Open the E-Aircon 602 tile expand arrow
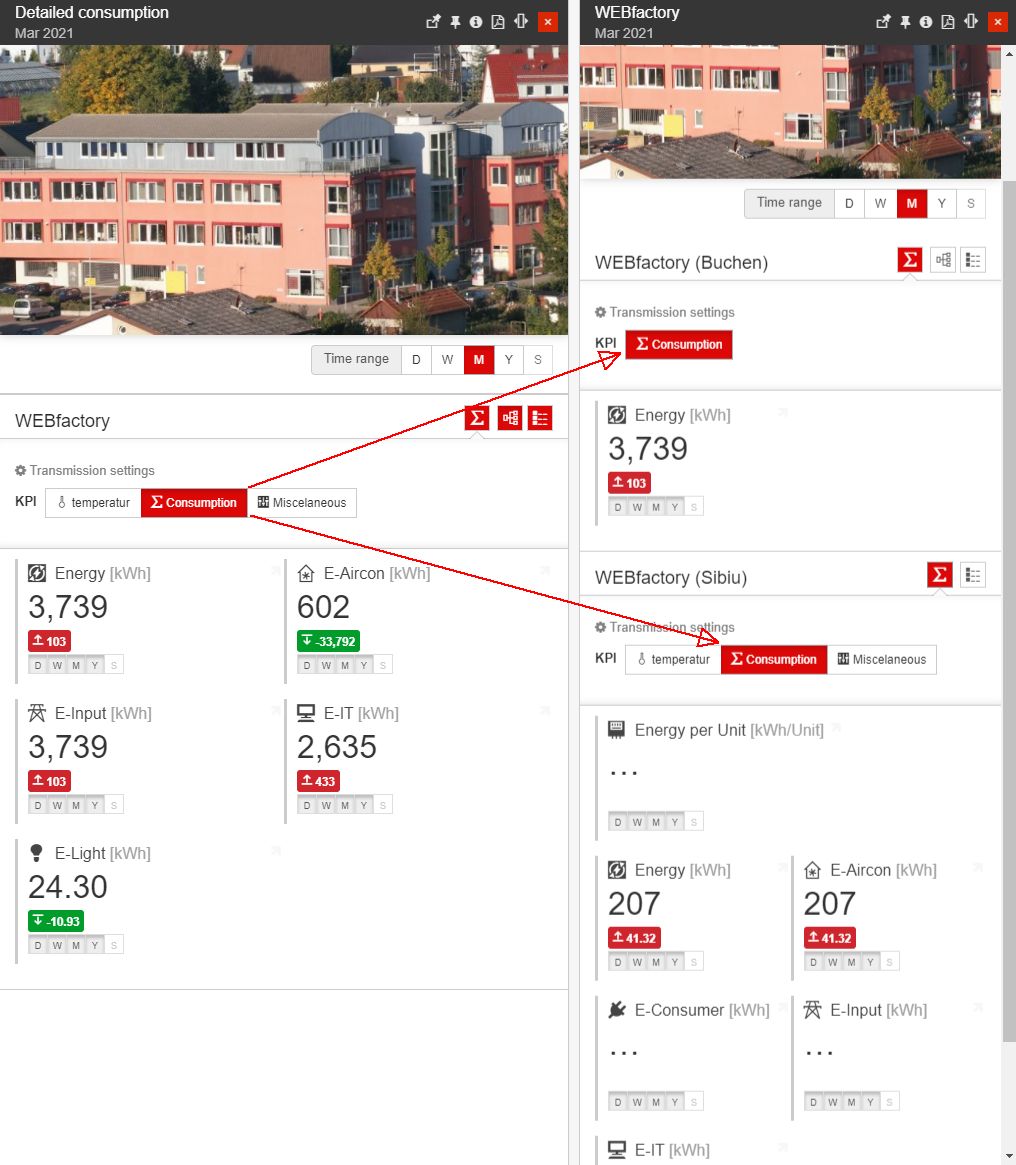This screenshot has width=1016, height=1165. tap(544, 571)
